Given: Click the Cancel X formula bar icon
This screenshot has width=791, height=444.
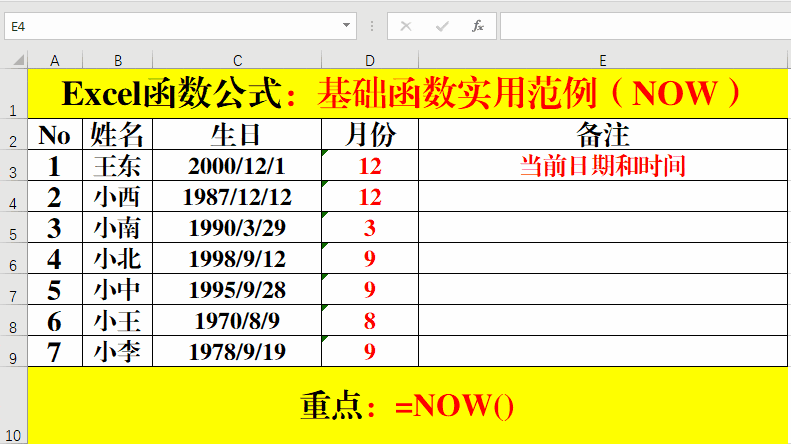Looking at the screenshot, I should coord(406,26).
